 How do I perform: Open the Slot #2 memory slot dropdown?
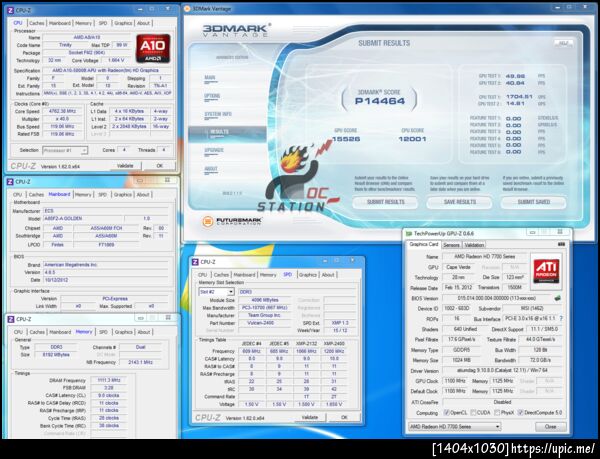[x=217, y=292]
